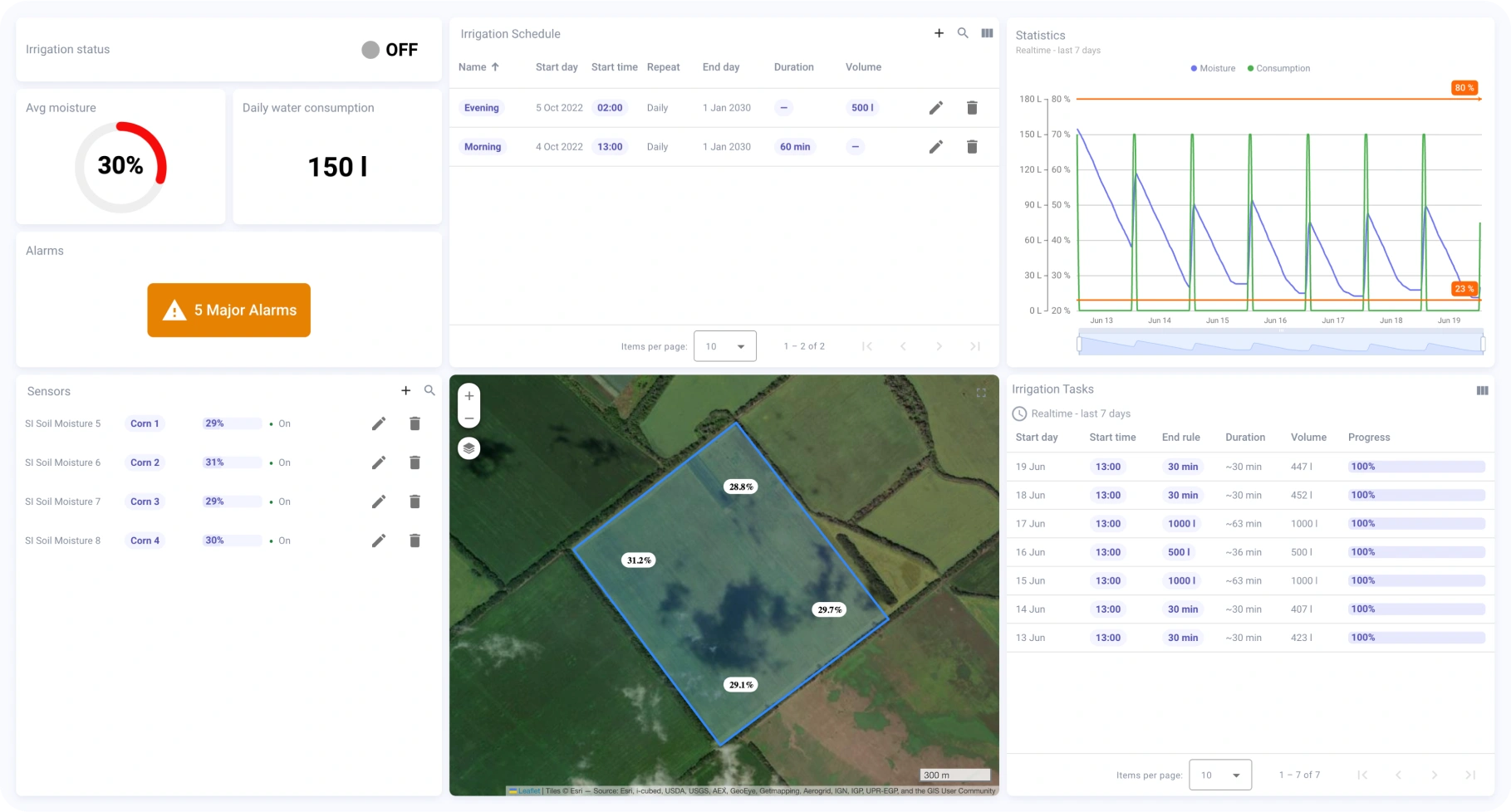This screenshot has height=812, width=1511.
Task: Delete the Morning schedule row
Action: (x=972, y=147)
